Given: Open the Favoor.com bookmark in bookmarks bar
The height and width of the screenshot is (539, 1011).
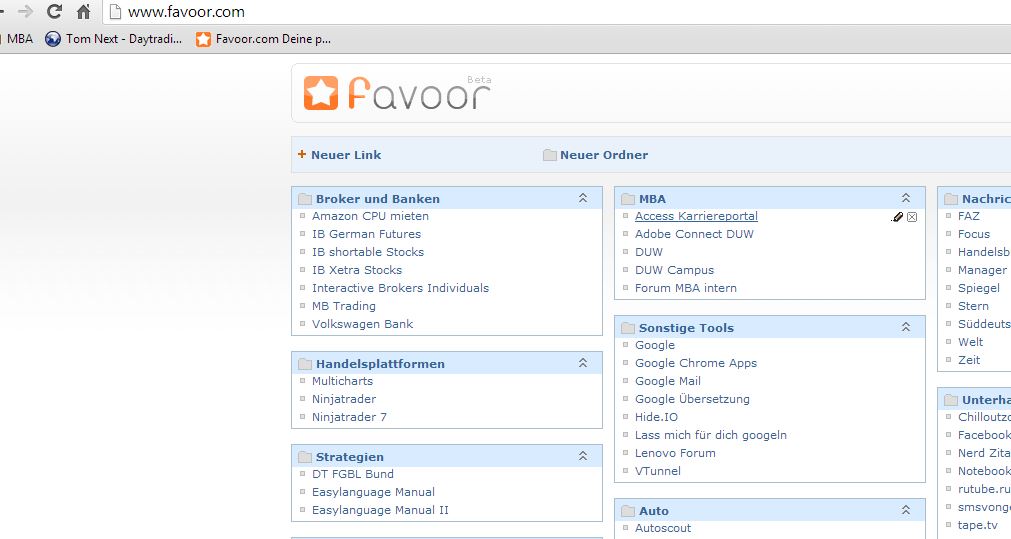Looking at the screenshot, I should pyautogui.click(x=264, y=39).
